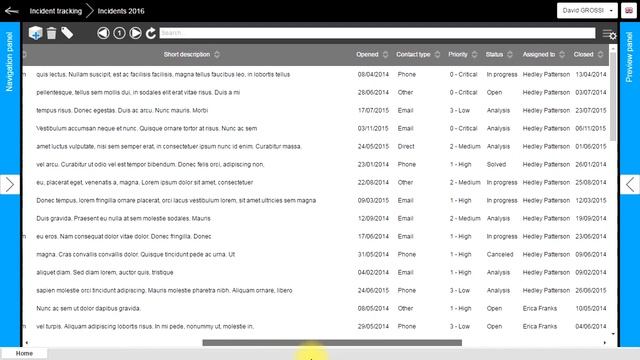
Task: Go back using the top-left arrow
Action: point(11,11)
